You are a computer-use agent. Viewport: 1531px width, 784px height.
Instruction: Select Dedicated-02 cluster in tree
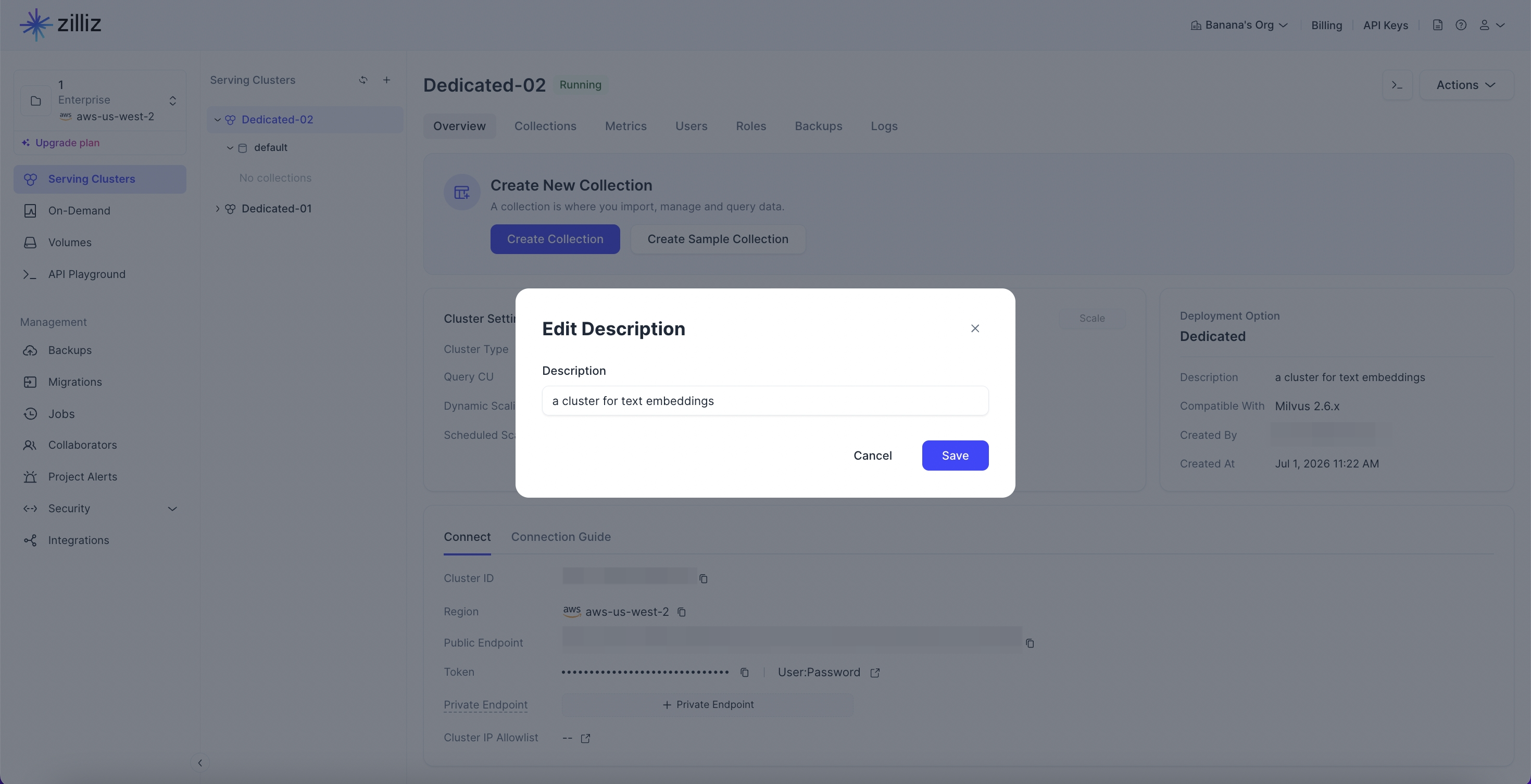277,119
